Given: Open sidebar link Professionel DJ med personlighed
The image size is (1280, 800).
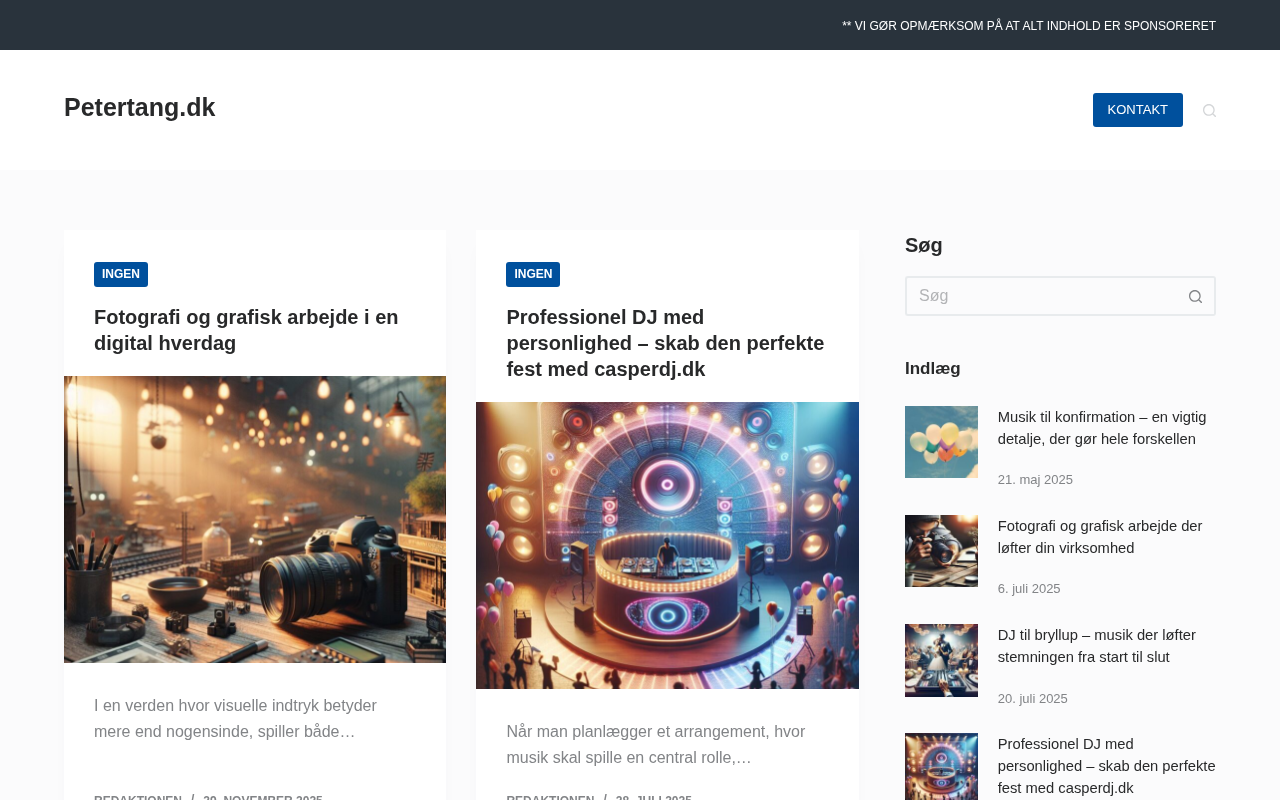Looking at the screenshot, I should pyautogui.click(x=1106, y=766).
